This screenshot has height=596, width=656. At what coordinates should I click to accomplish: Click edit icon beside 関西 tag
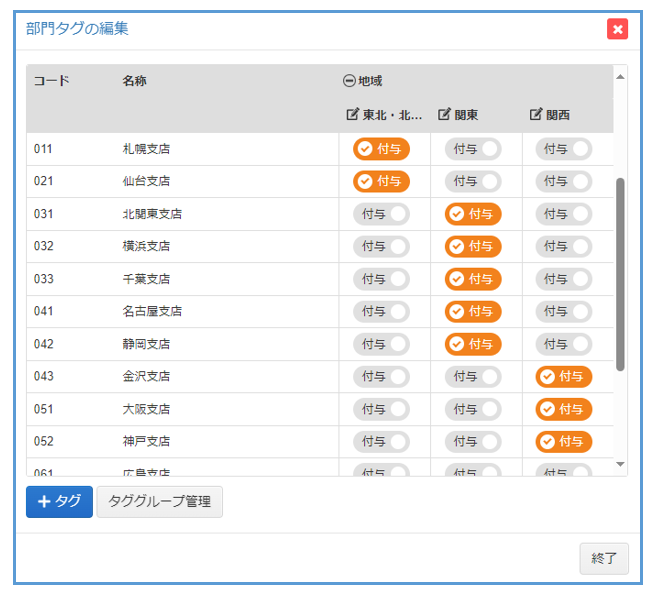(x=536, y=115)
